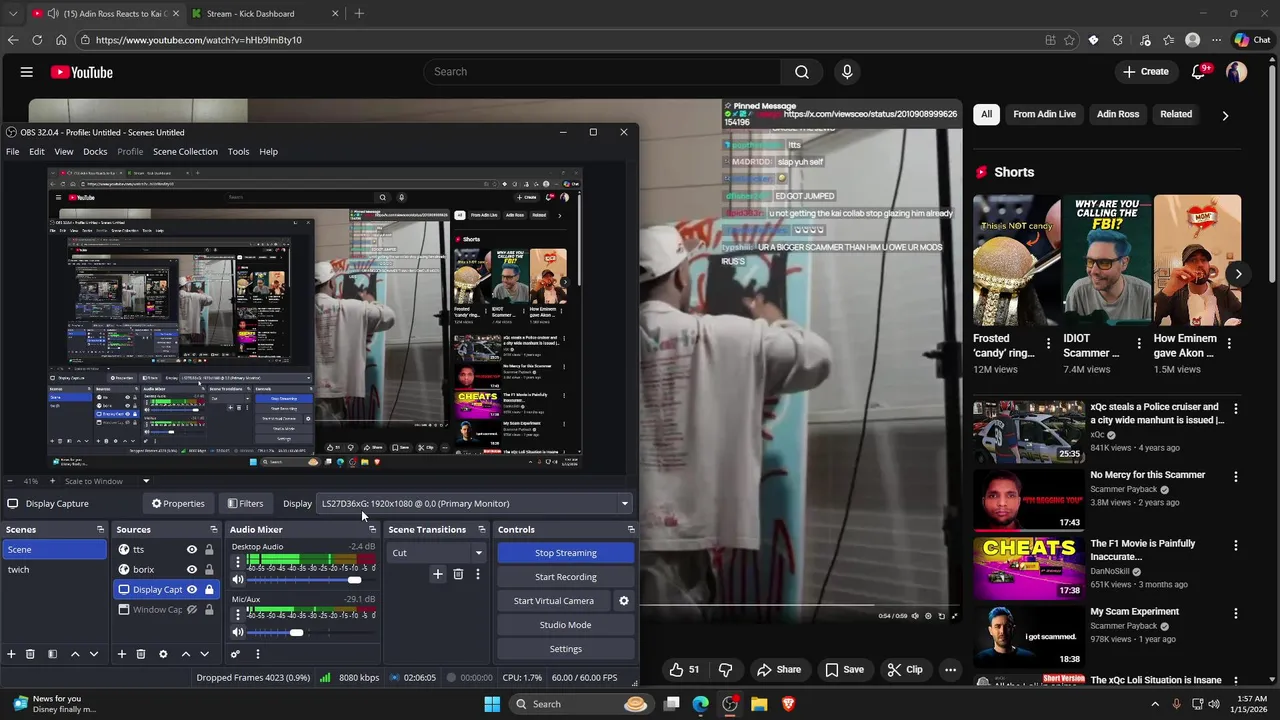Undock the Sources panel

pos(213,529)
